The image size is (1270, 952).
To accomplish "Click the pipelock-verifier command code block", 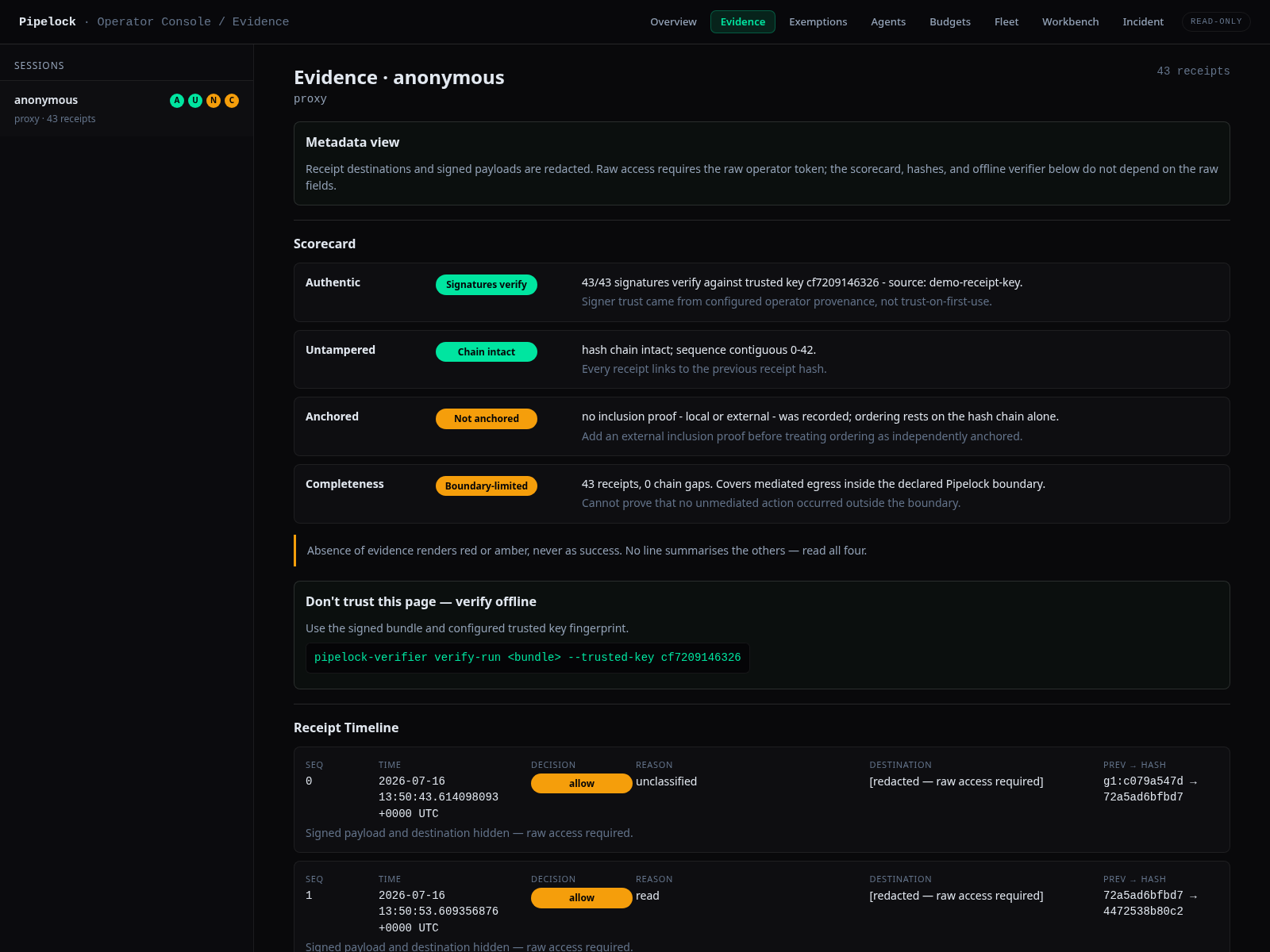I will pos(528,658).
